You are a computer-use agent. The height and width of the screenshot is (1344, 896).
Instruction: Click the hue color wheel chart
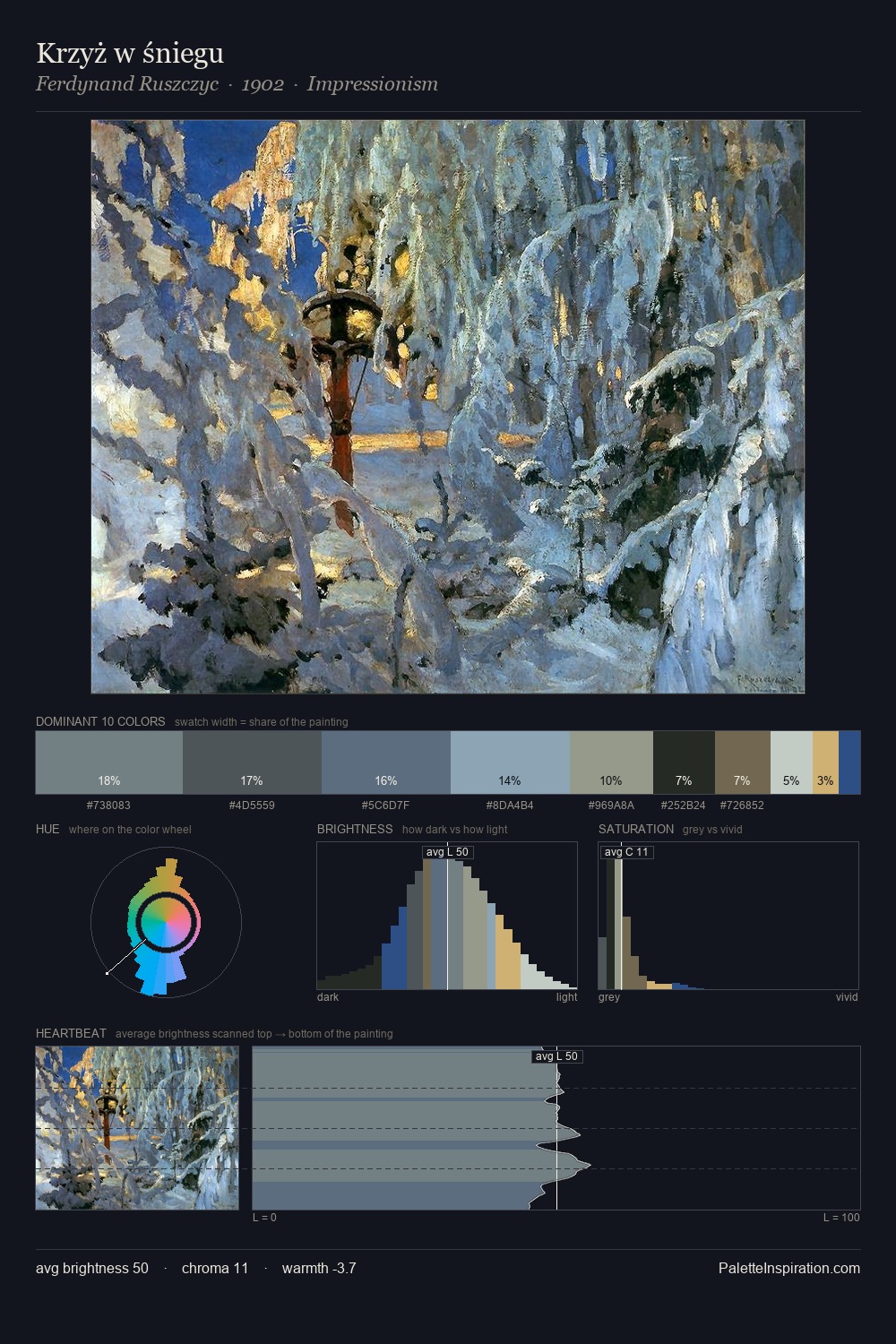pyautogui.click(x=166, y=921)
